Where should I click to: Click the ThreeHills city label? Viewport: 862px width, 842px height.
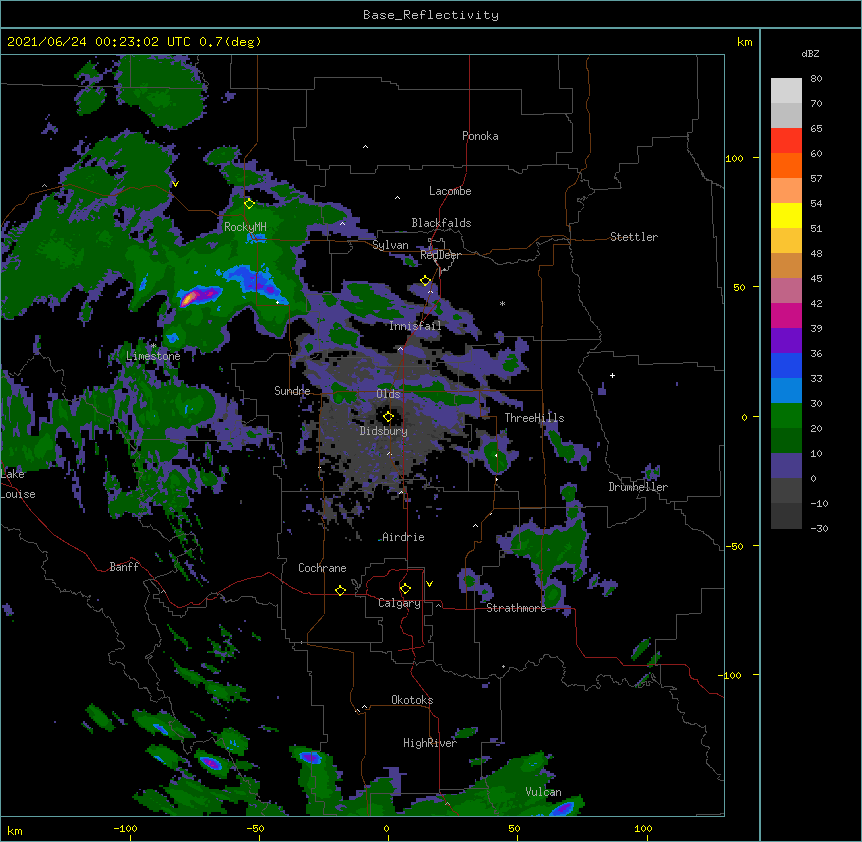534,418
